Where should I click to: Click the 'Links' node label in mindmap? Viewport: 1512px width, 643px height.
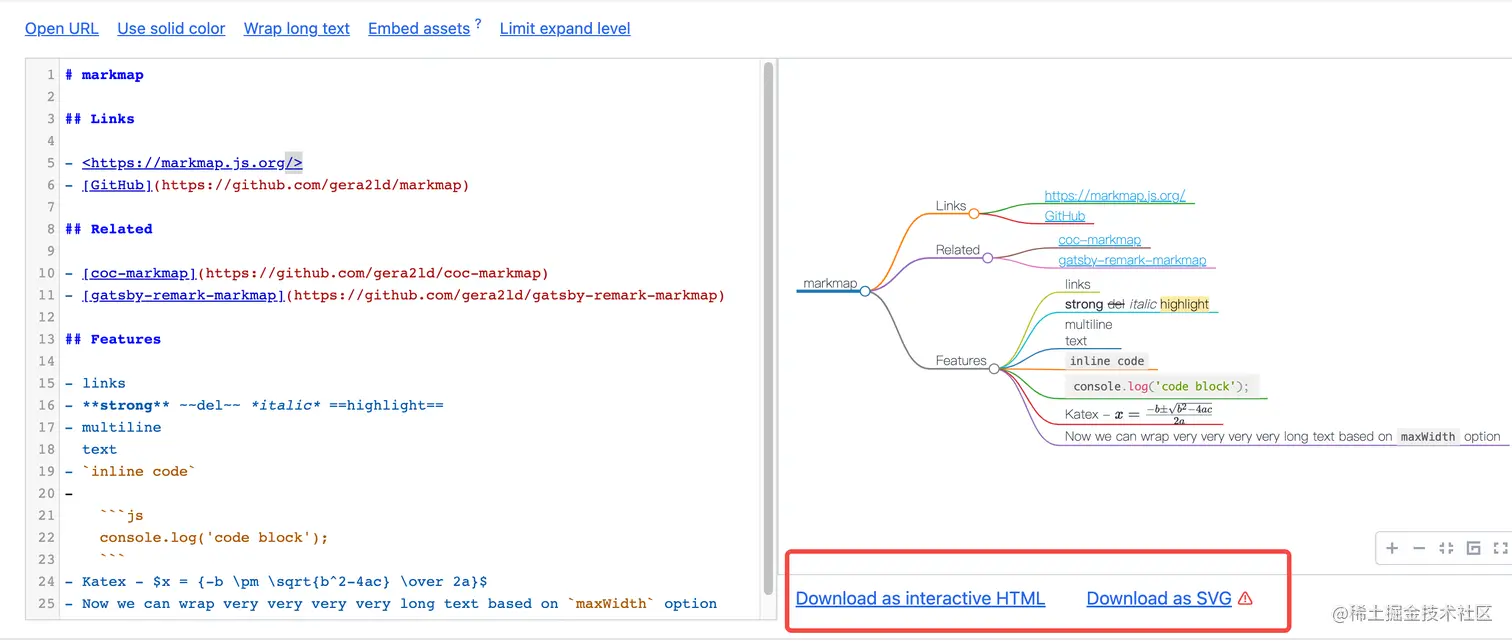click(951, 205)
